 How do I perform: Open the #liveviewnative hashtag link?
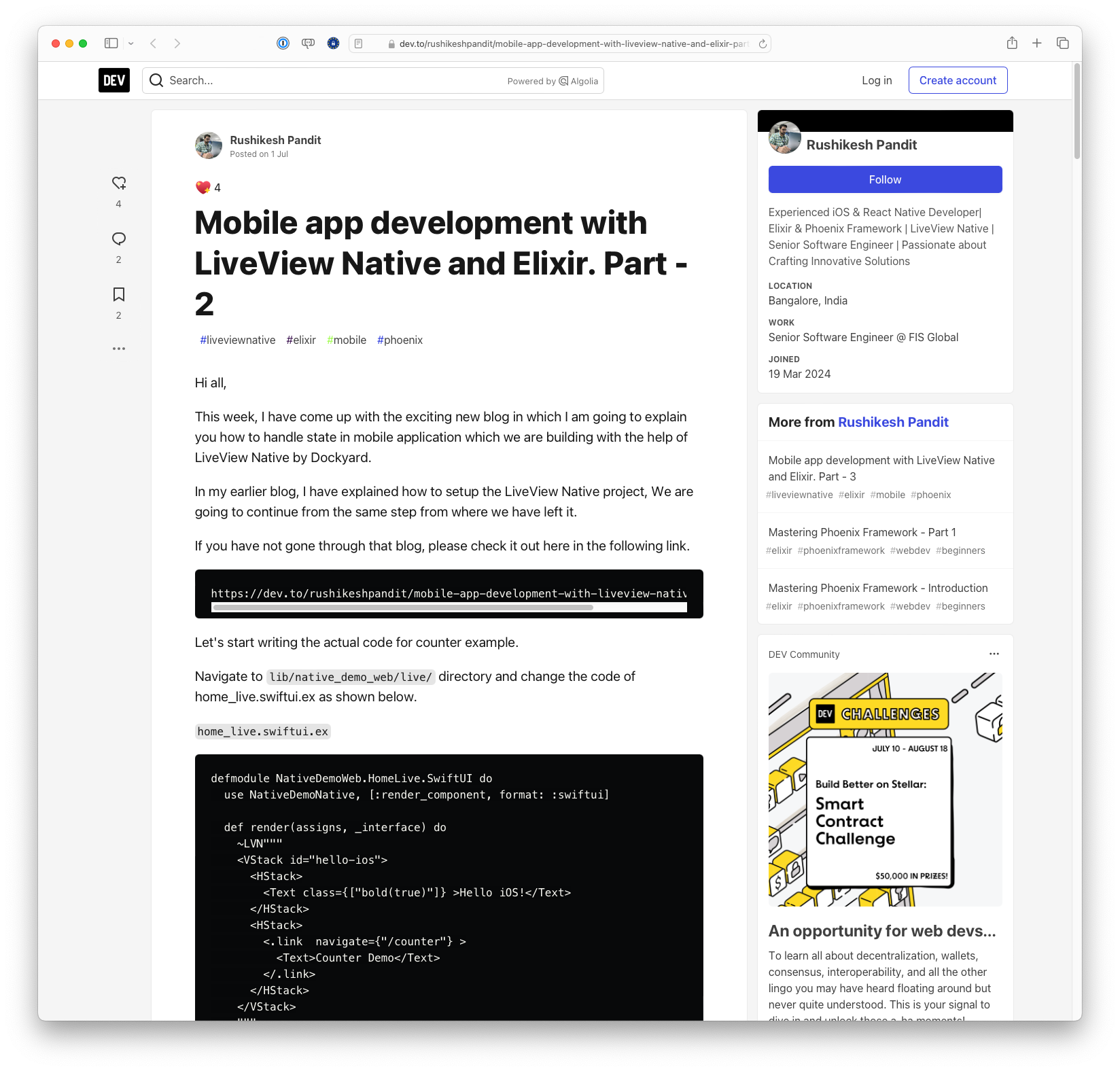coord(237,340)
